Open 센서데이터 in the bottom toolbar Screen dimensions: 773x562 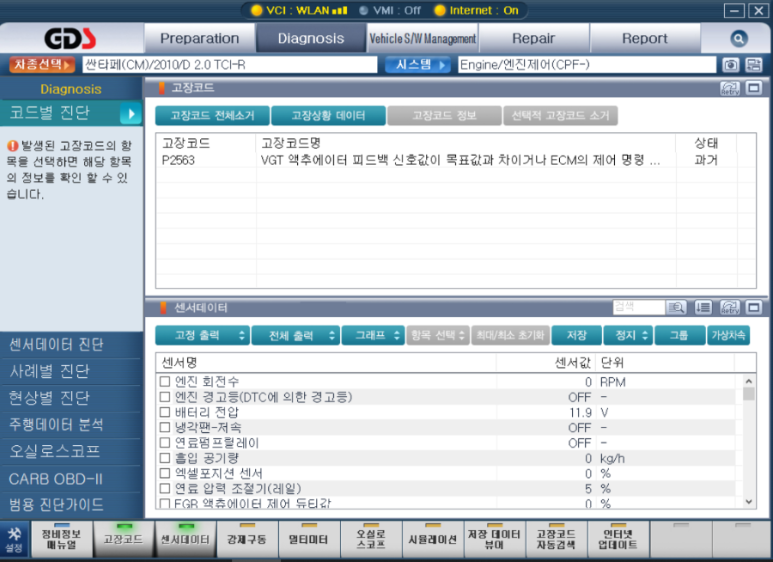[x=185, y=539]
